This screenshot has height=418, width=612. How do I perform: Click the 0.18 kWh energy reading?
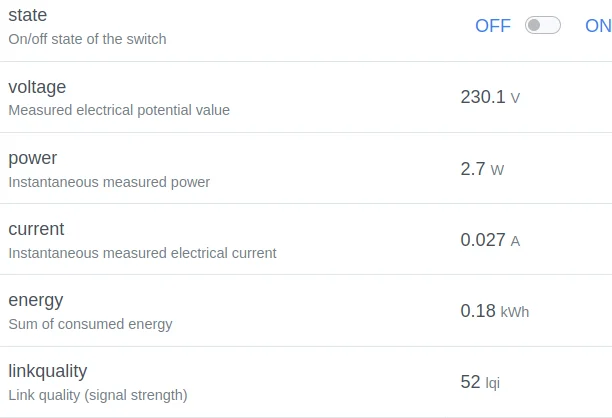[494, 311]
